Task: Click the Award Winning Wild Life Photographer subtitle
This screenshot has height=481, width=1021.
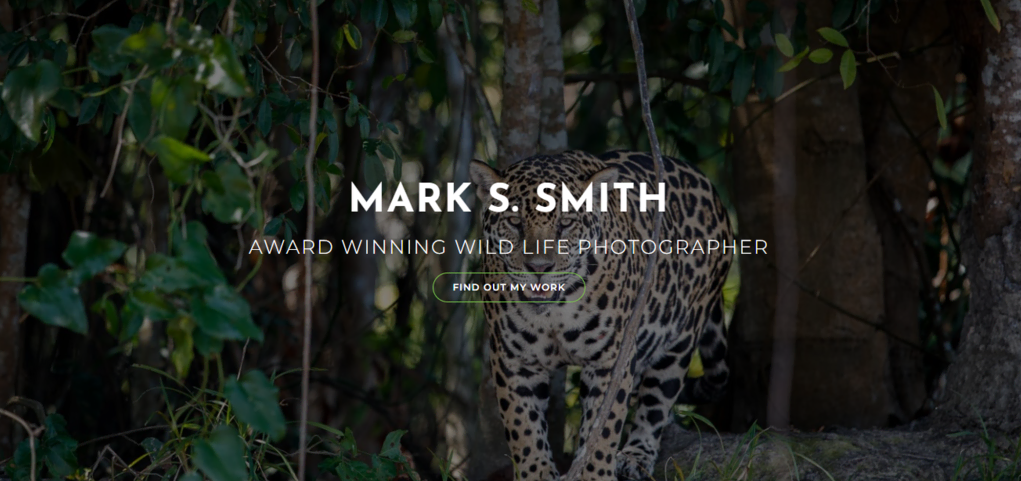Action: (x=509, y=247)
